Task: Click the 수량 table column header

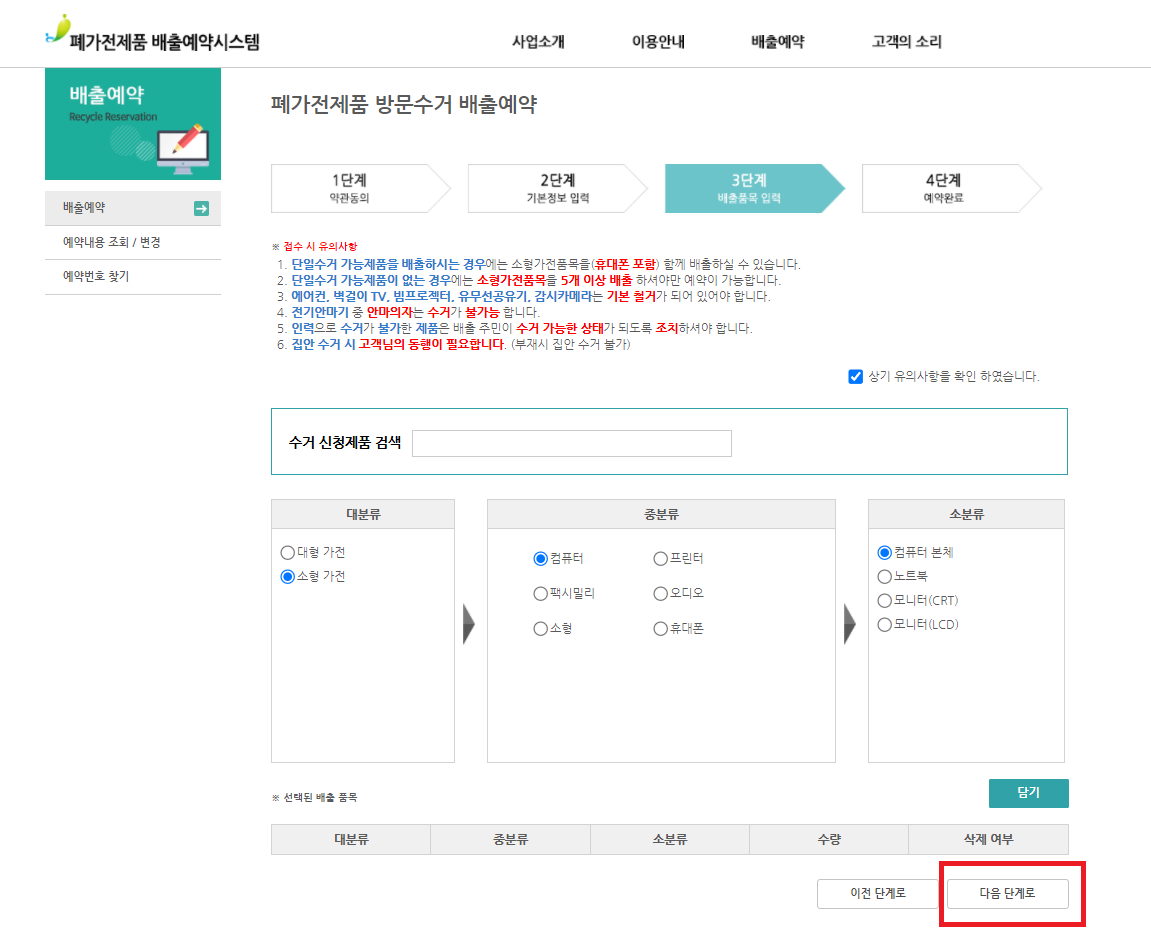Action: click(829, 839)
